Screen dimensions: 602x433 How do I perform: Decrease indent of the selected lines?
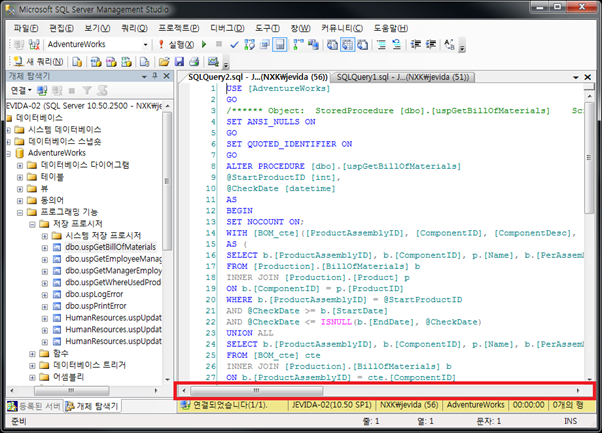click(415, 45)
